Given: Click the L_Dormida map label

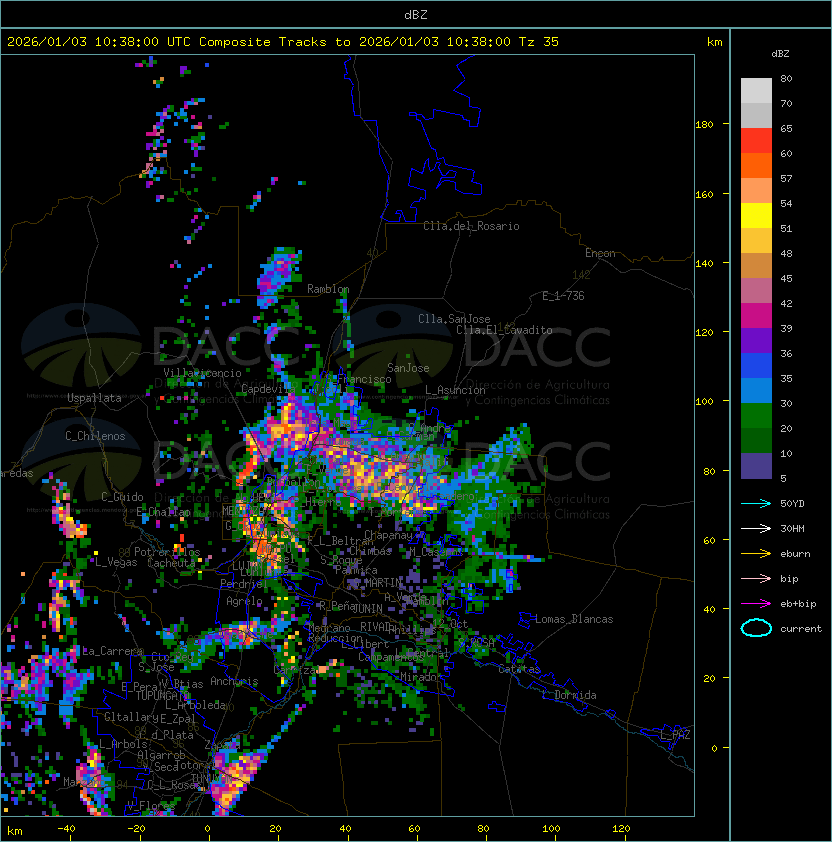Looking at the screenshot, I should (x=569, y=695).
